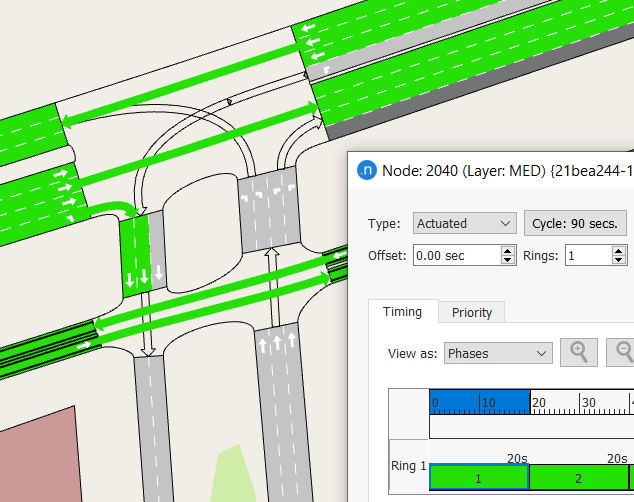Click into the Offset 0.00 sec field
Screen dimensions: 634x502
tap(453, 256)
